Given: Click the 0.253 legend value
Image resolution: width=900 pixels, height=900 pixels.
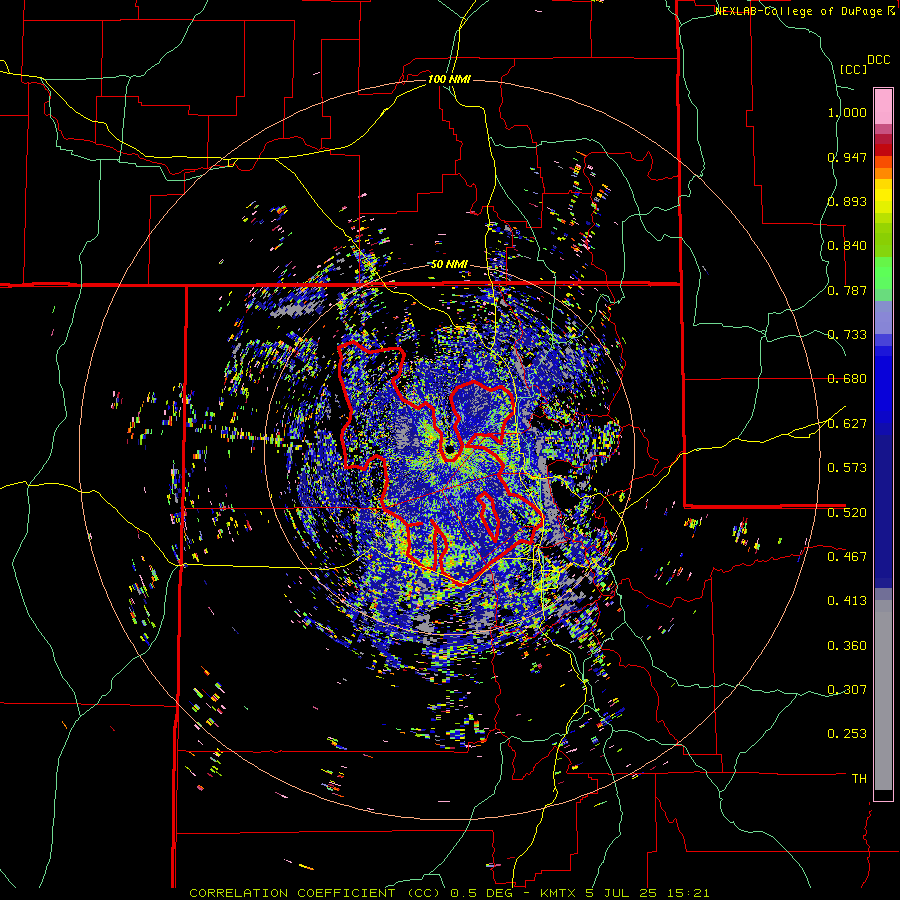Looking at the screenshot, I should (x=847, y=734).
